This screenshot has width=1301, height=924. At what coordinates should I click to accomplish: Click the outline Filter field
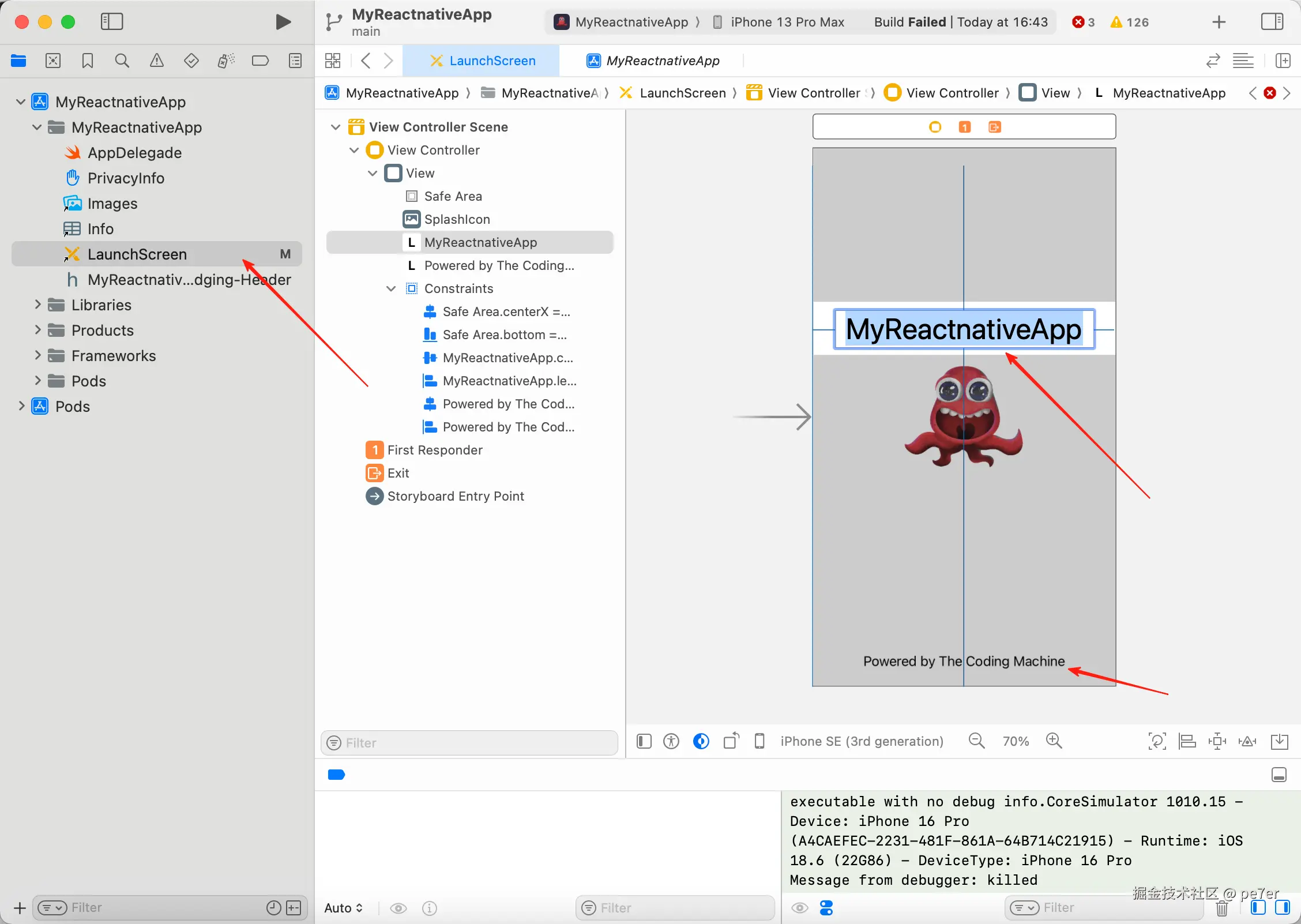pos(469,743)
